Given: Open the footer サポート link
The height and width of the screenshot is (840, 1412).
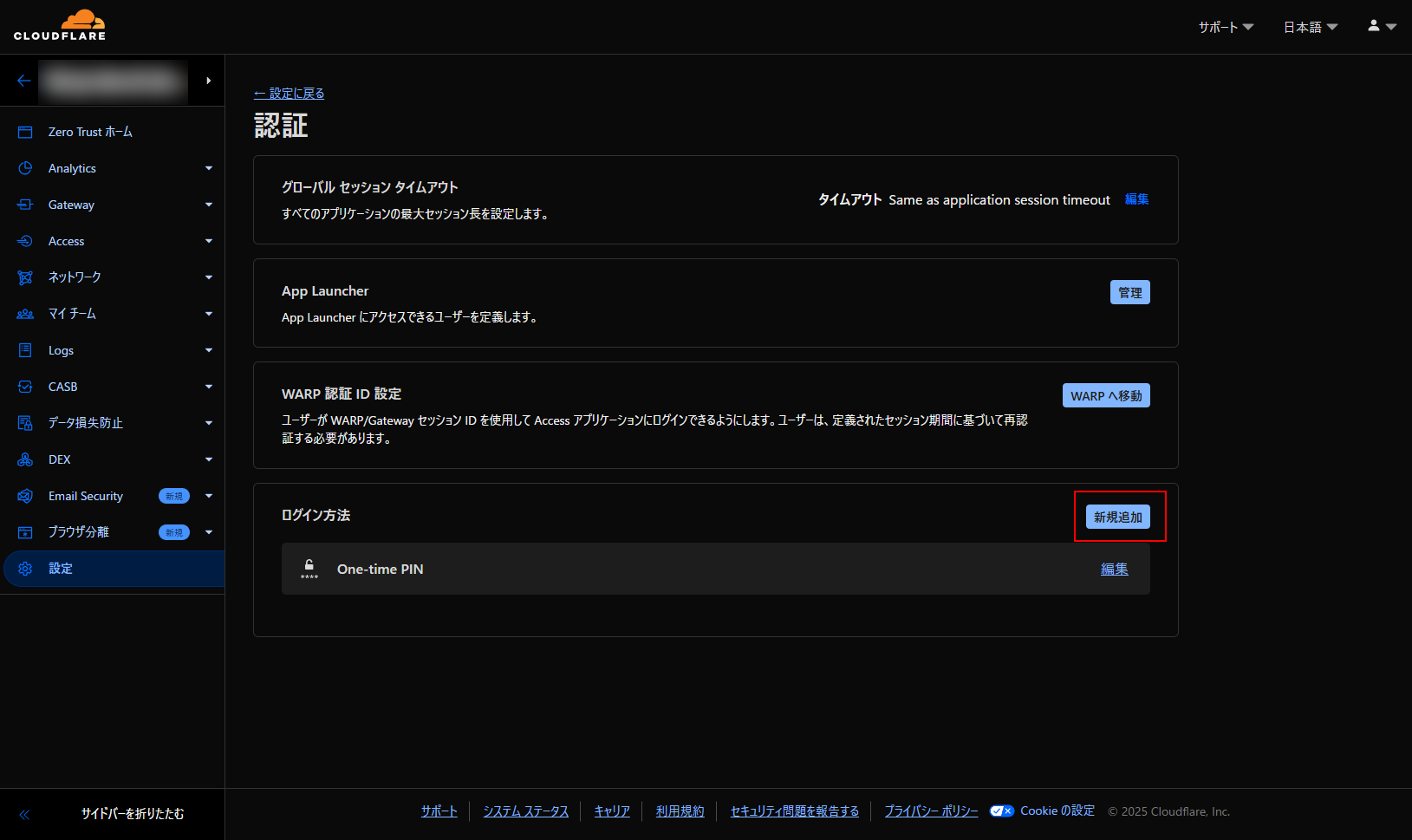Looking at the screenshot, I should 439,811.
